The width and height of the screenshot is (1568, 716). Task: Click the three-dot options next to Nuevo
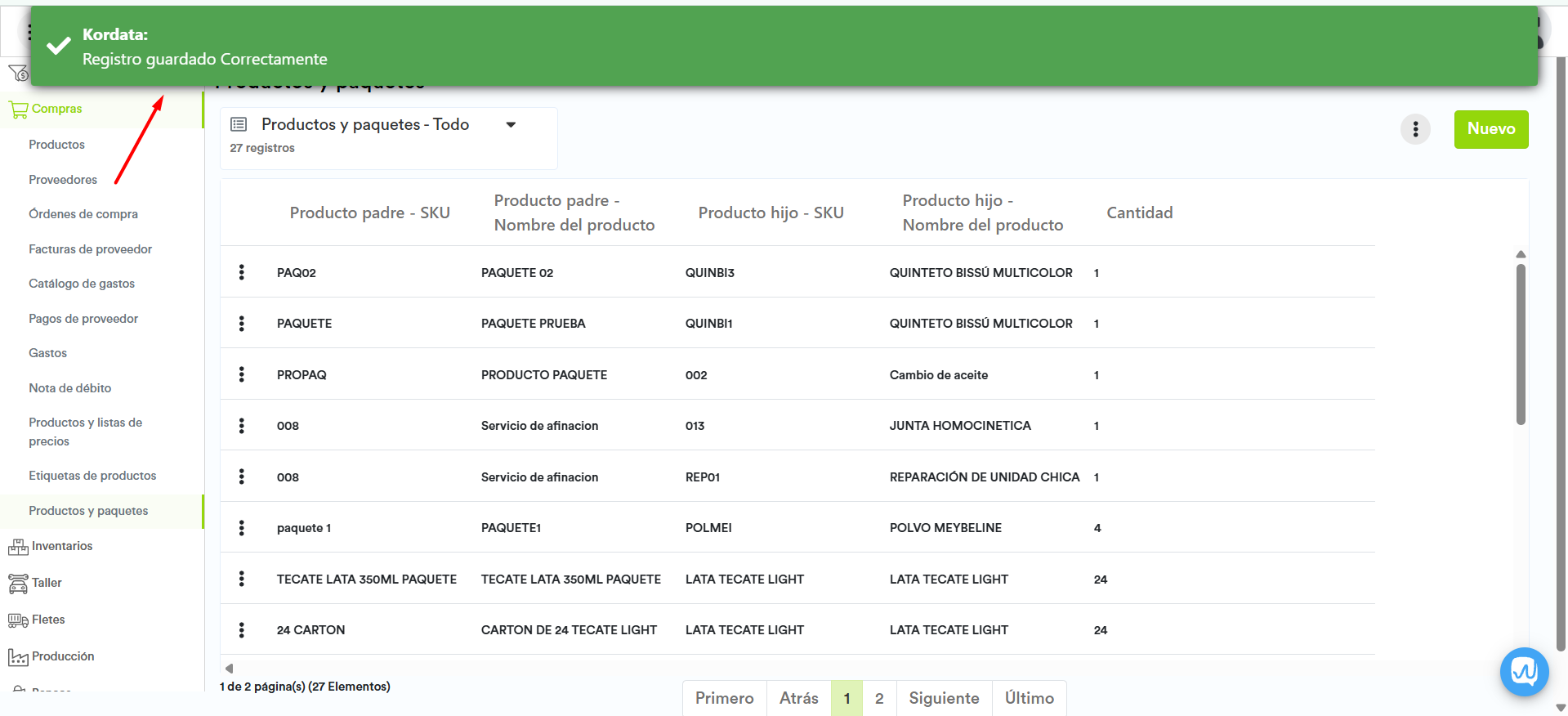pos(1415,129)
